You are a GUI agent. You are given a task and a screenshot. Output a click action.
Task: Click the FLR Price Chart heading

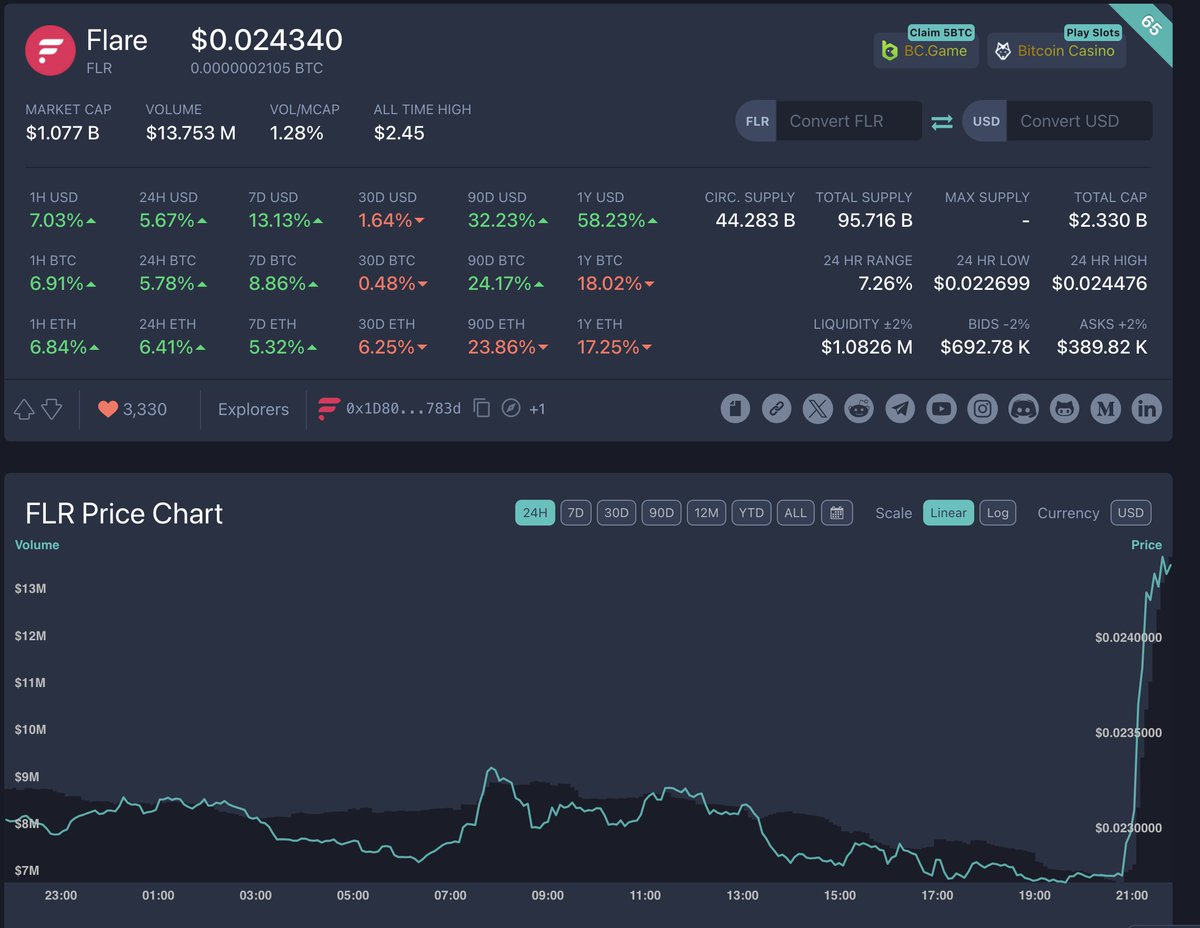pyautogui.click(x=124, y=513)
